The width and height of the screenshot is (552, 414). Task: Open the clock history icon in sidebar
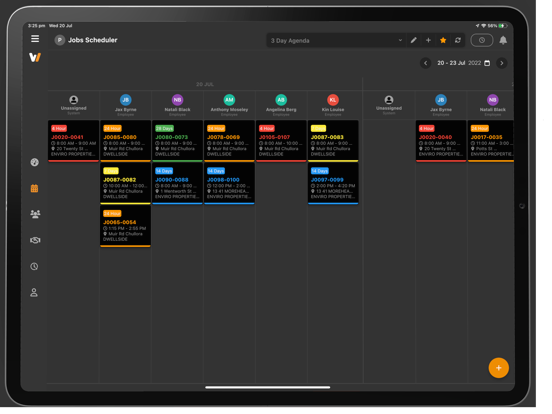[34, 266]
